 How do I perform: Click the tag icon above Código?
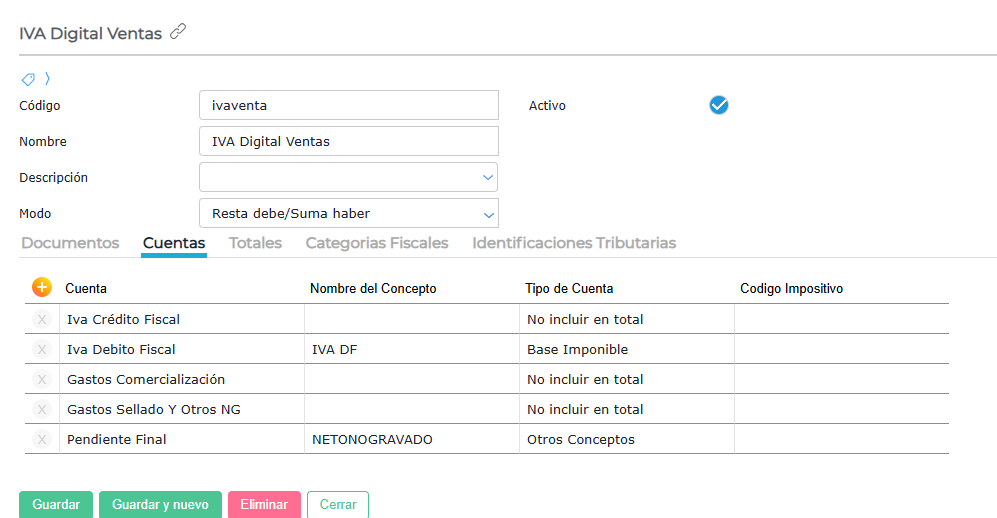28,79
